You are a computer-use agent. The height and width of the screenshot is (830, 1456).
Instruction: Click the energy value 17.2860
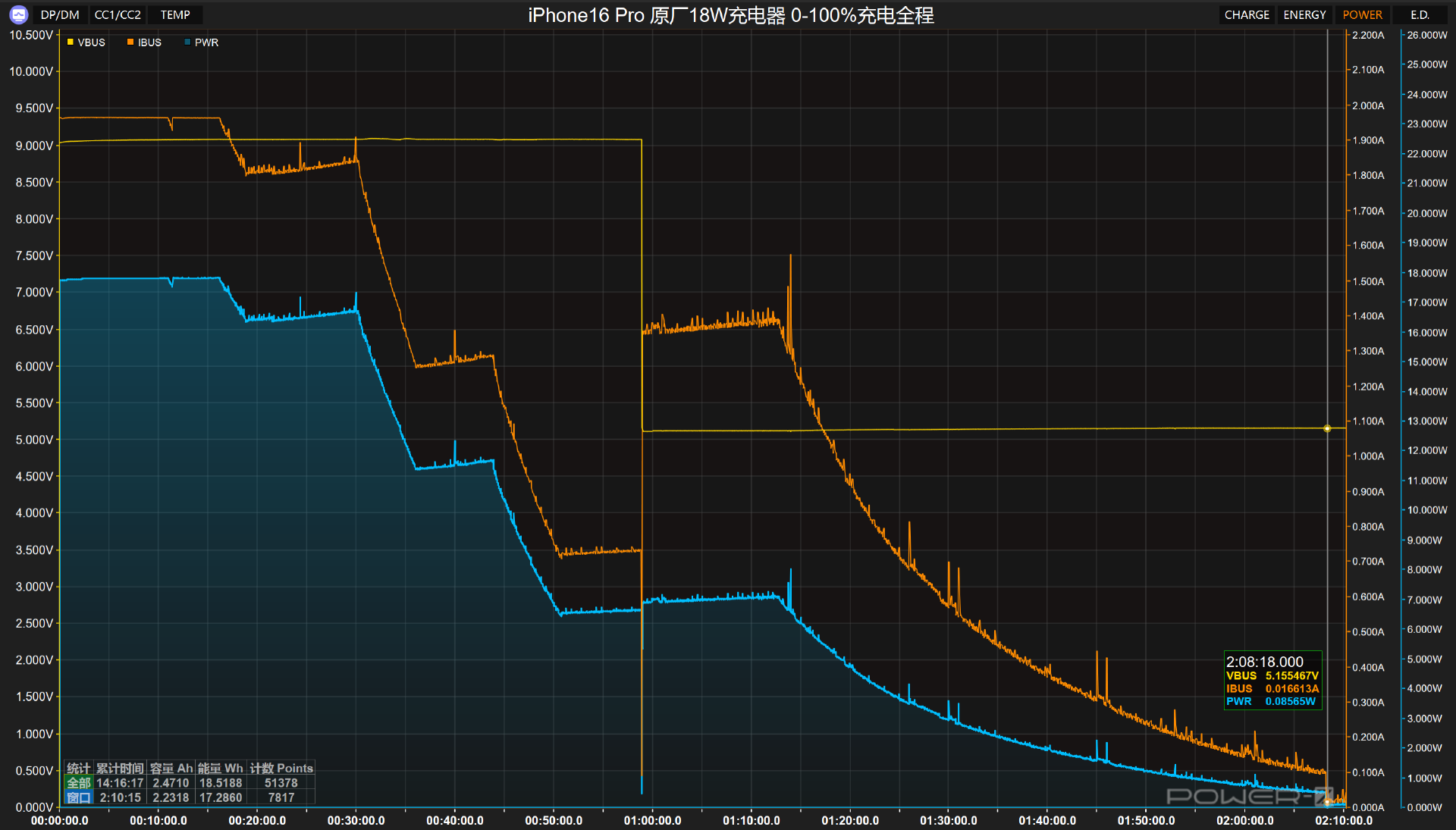click(x=221, y=797)
